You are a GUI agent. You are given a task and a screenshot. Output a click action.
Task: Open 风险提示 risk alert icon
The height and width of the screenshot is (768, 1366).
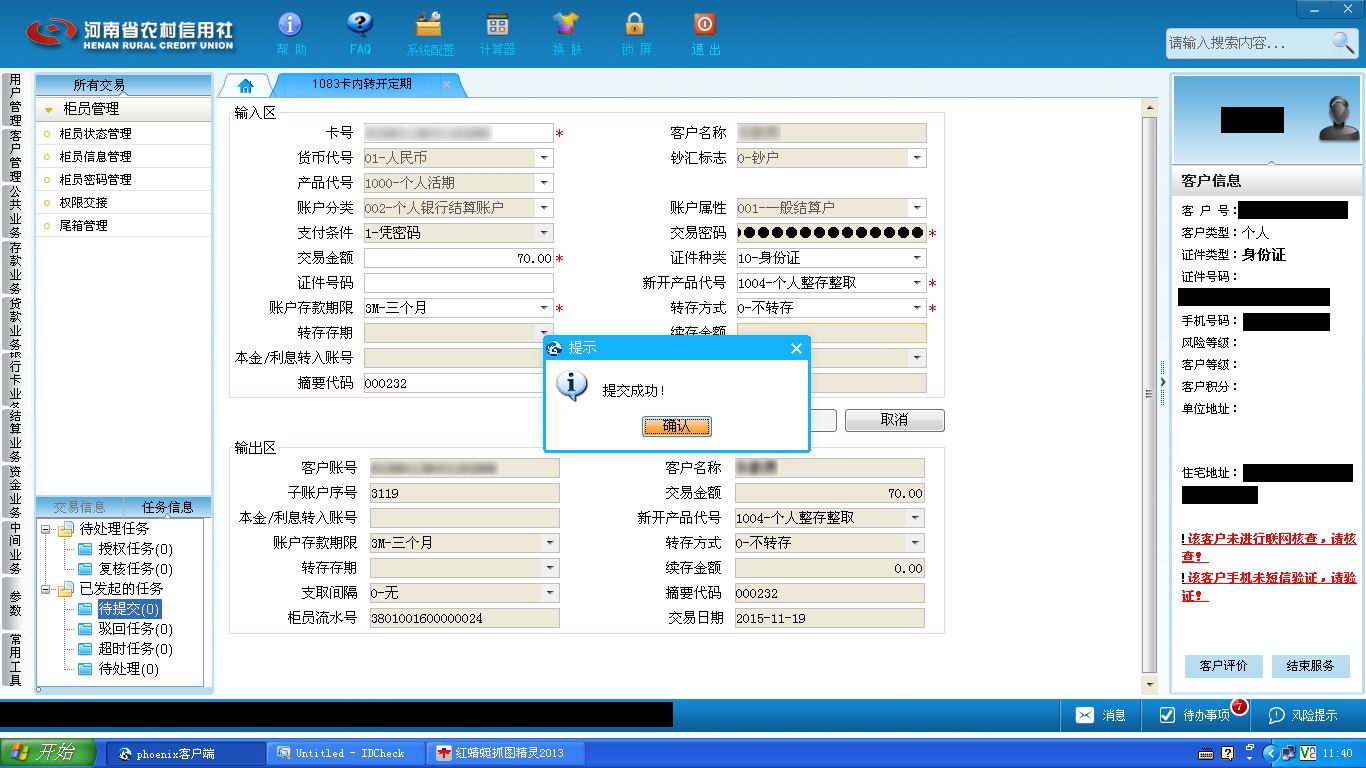[x=1277, y=715]
